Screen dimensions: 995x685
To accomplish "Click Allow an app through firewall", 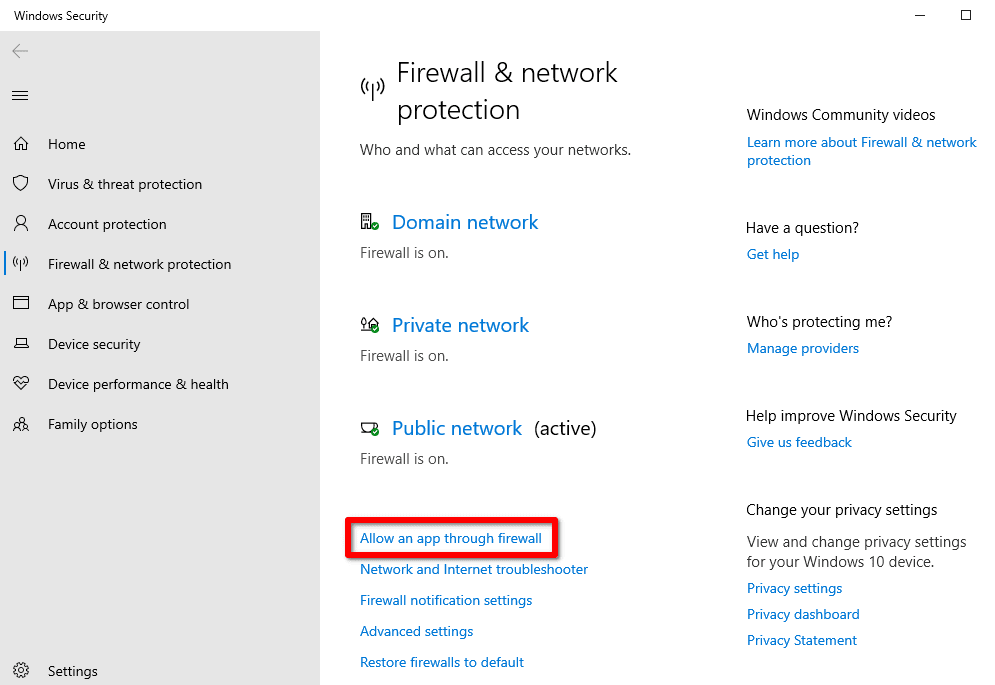I will tap(451, 538).
